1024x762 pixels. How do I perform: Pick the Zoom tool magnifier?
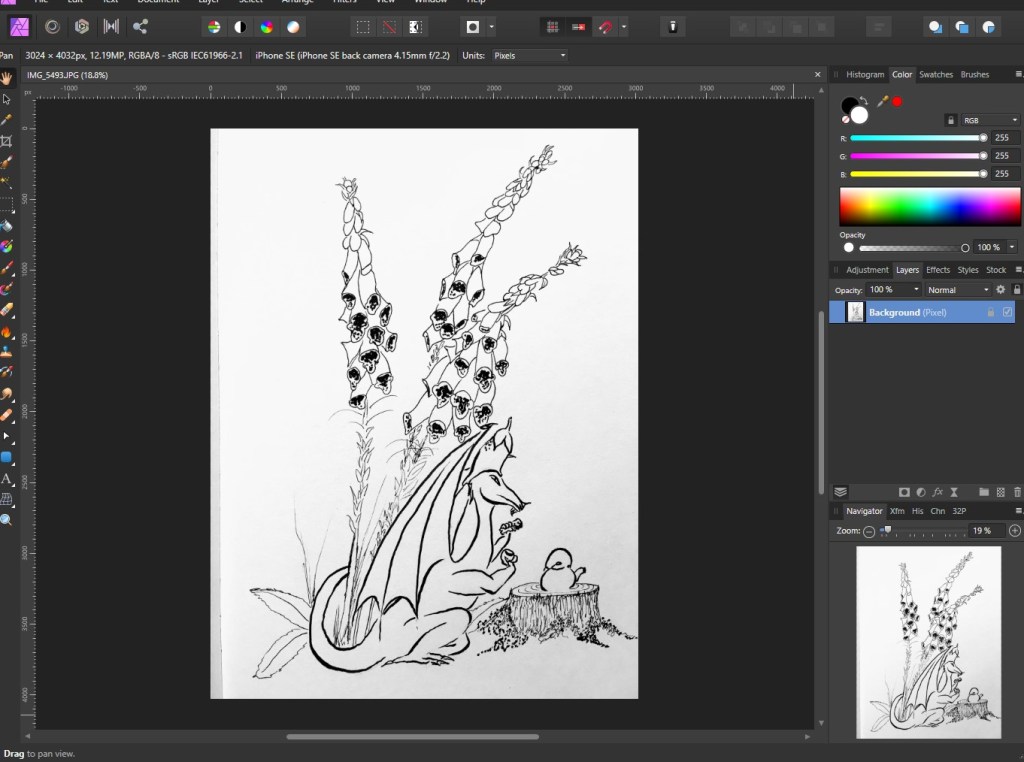coord(7,520)
